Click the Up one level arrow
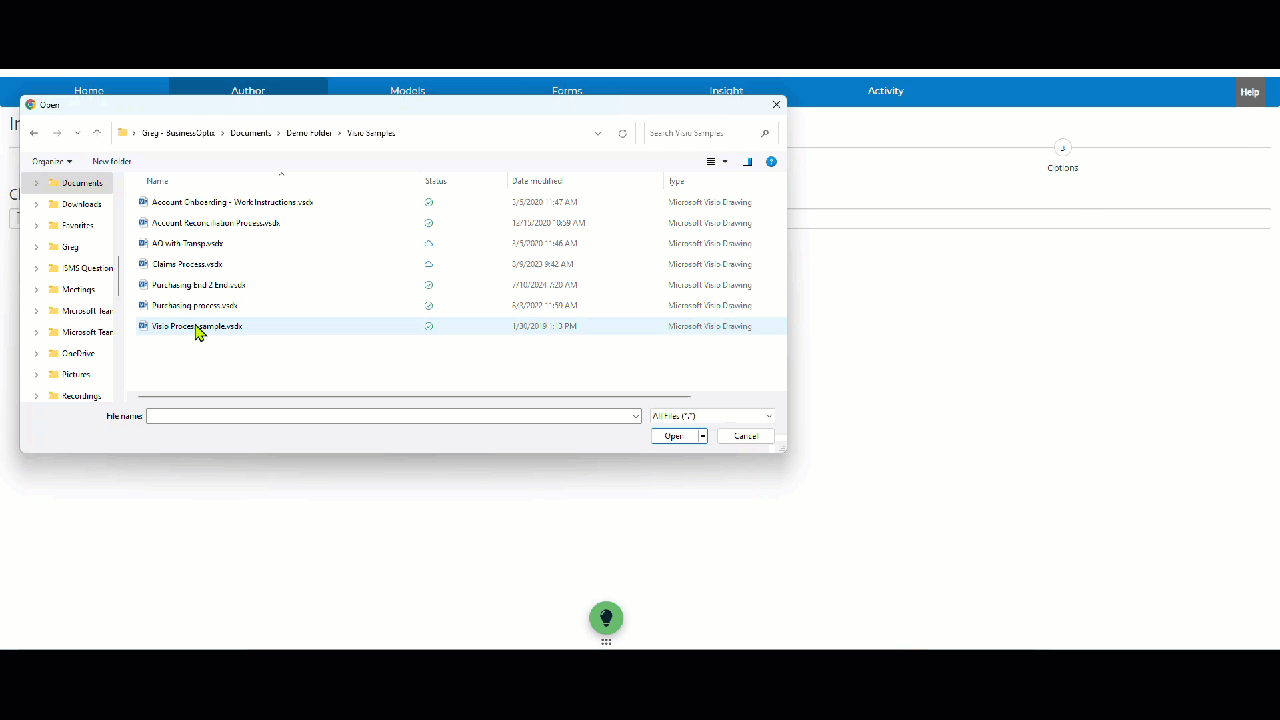Image resolution: width=1280 pixels, height=720 pixels. tap(97, 133)
